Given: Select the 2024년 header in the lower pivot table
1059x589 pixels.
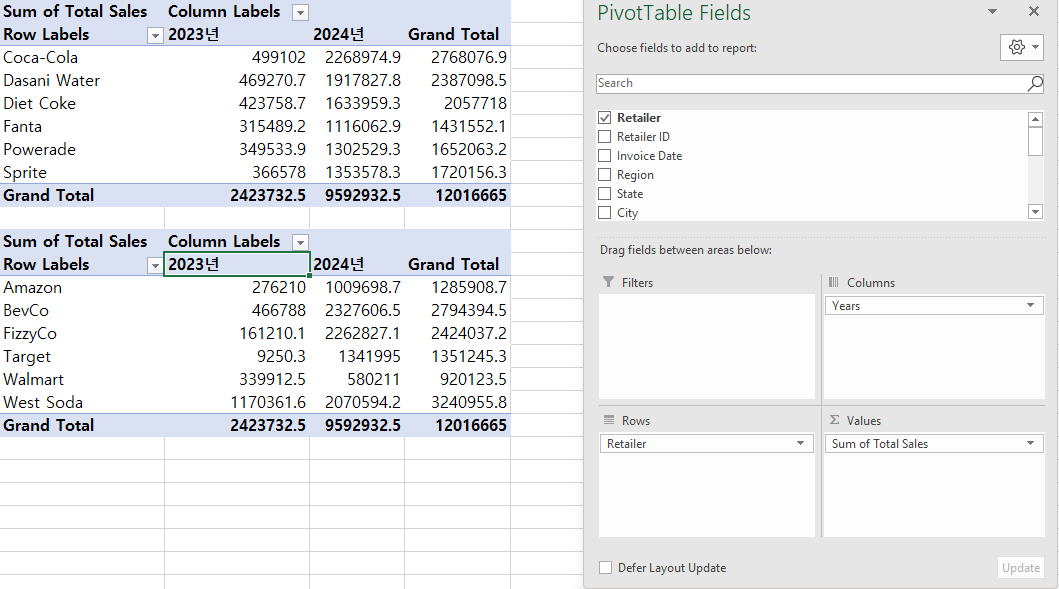Looking at the screenshot, I should click(x=357, y=264).
